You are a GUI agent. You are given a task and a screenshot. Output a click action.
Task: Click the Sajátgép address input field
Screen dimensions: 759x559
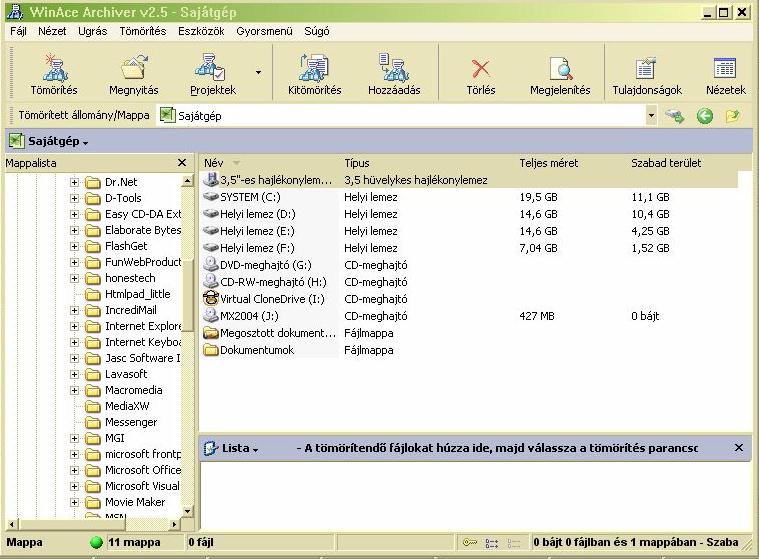click(x=401, y=116)
